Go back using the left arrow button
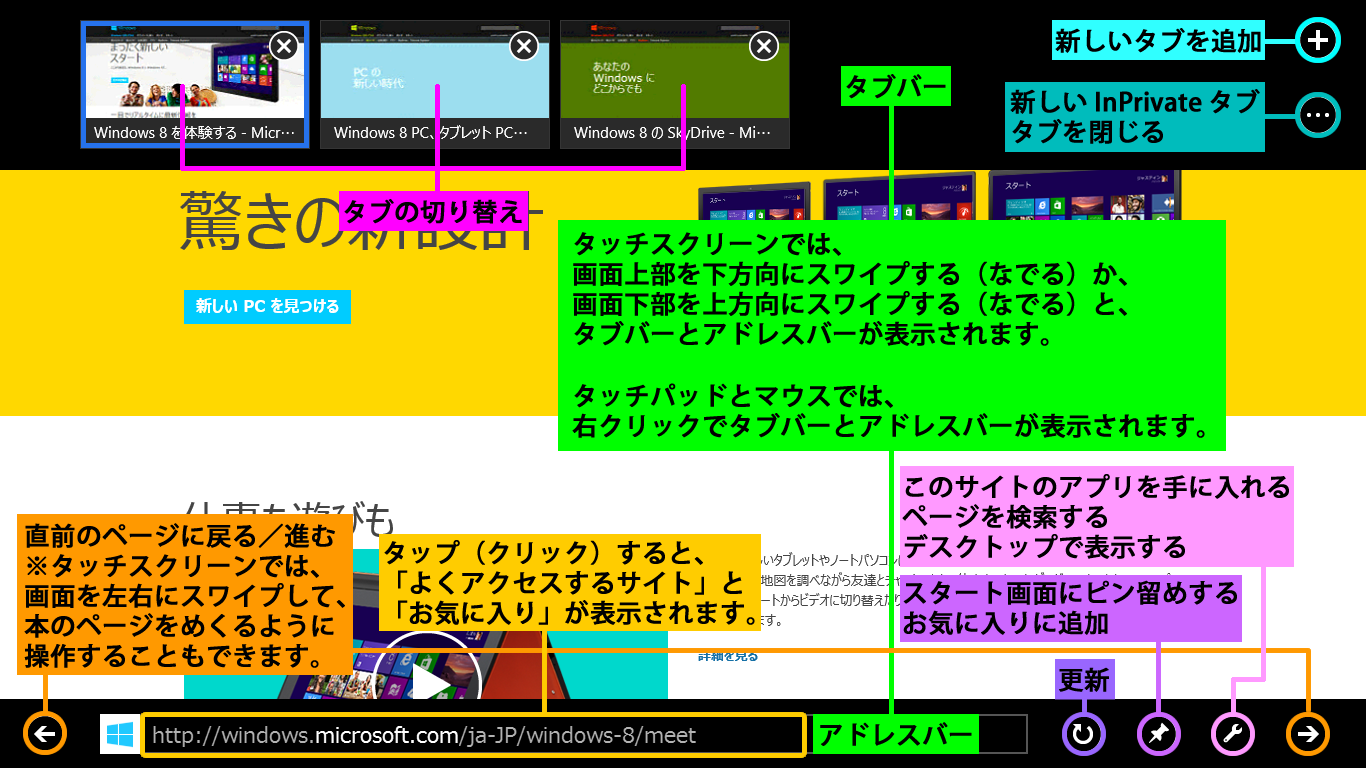The height and width of the screenshot is (768, 1366). click(45, 734)
